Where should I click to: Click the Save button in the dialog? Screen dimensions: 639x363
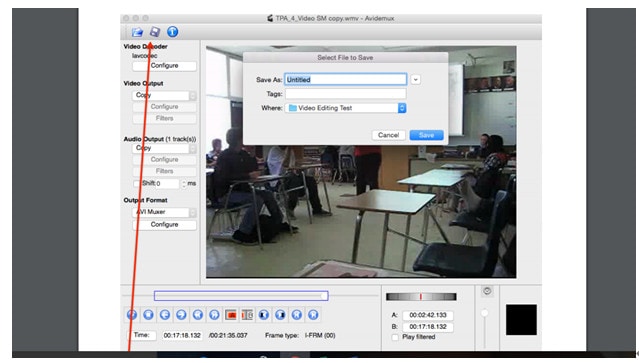(426, 135)
